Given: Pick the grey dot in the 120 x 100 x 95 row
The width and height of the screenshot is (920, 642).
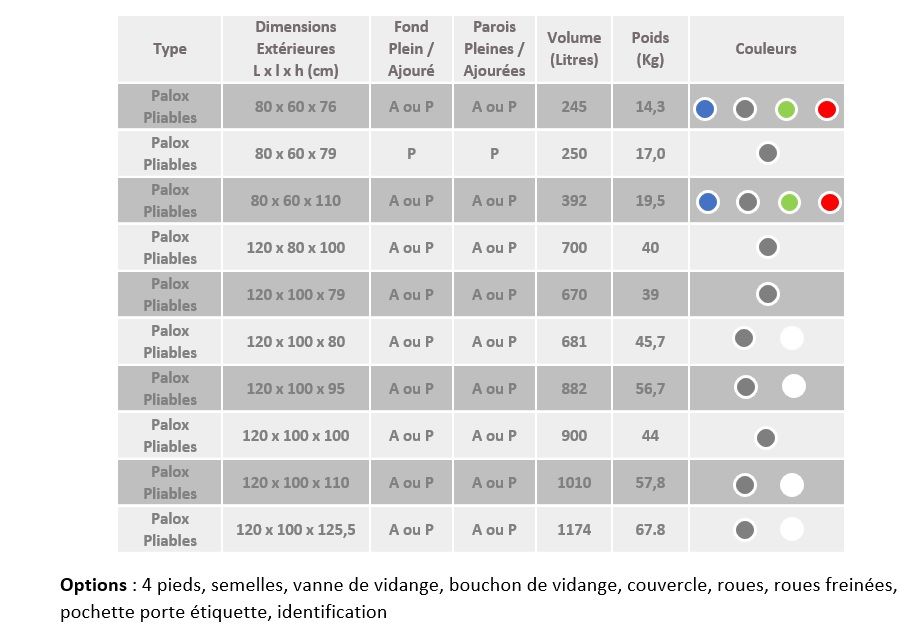Looking at the screenshot, I should point(745,387).
